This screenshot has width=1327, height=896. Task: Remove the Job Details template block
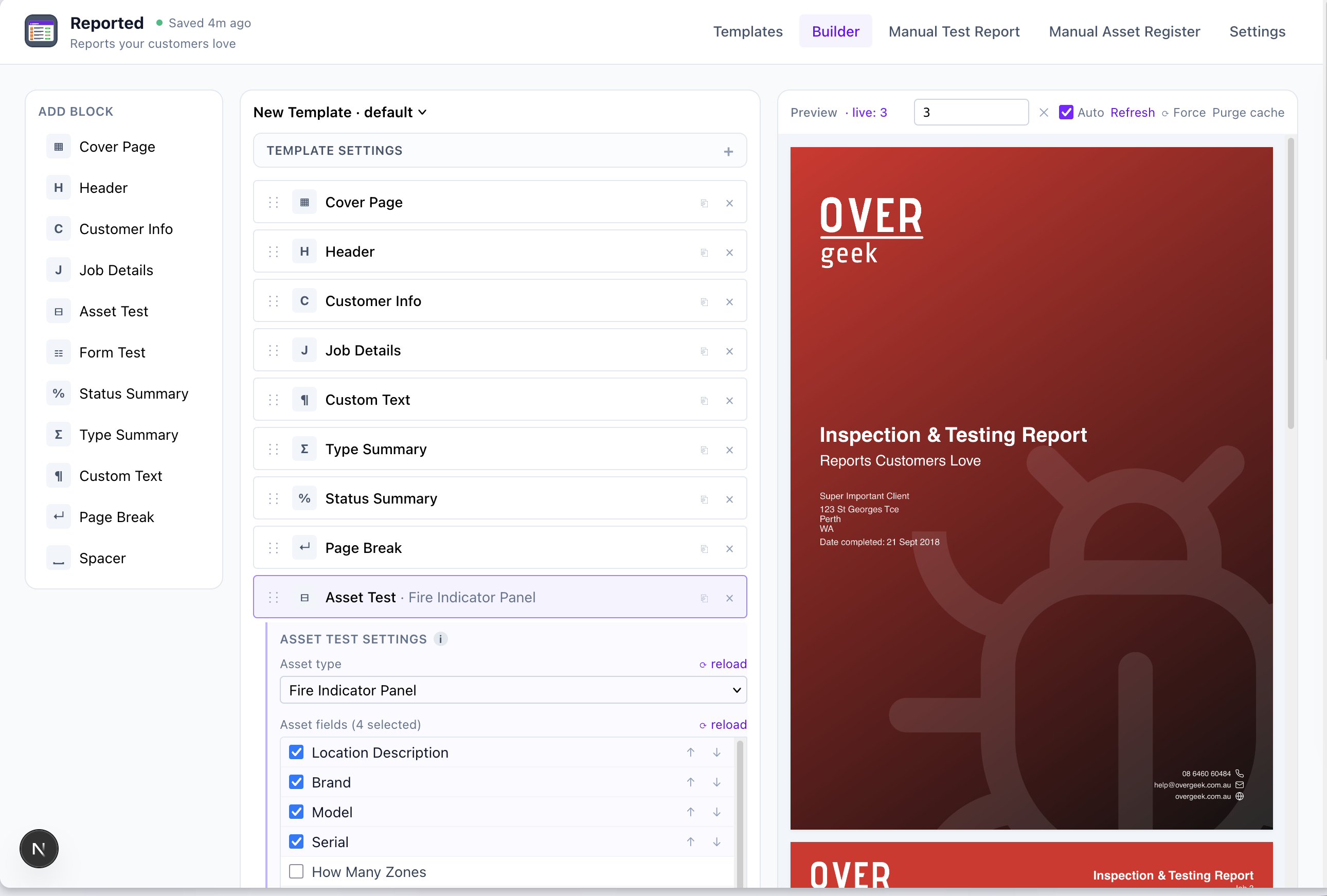coord(729,351)
